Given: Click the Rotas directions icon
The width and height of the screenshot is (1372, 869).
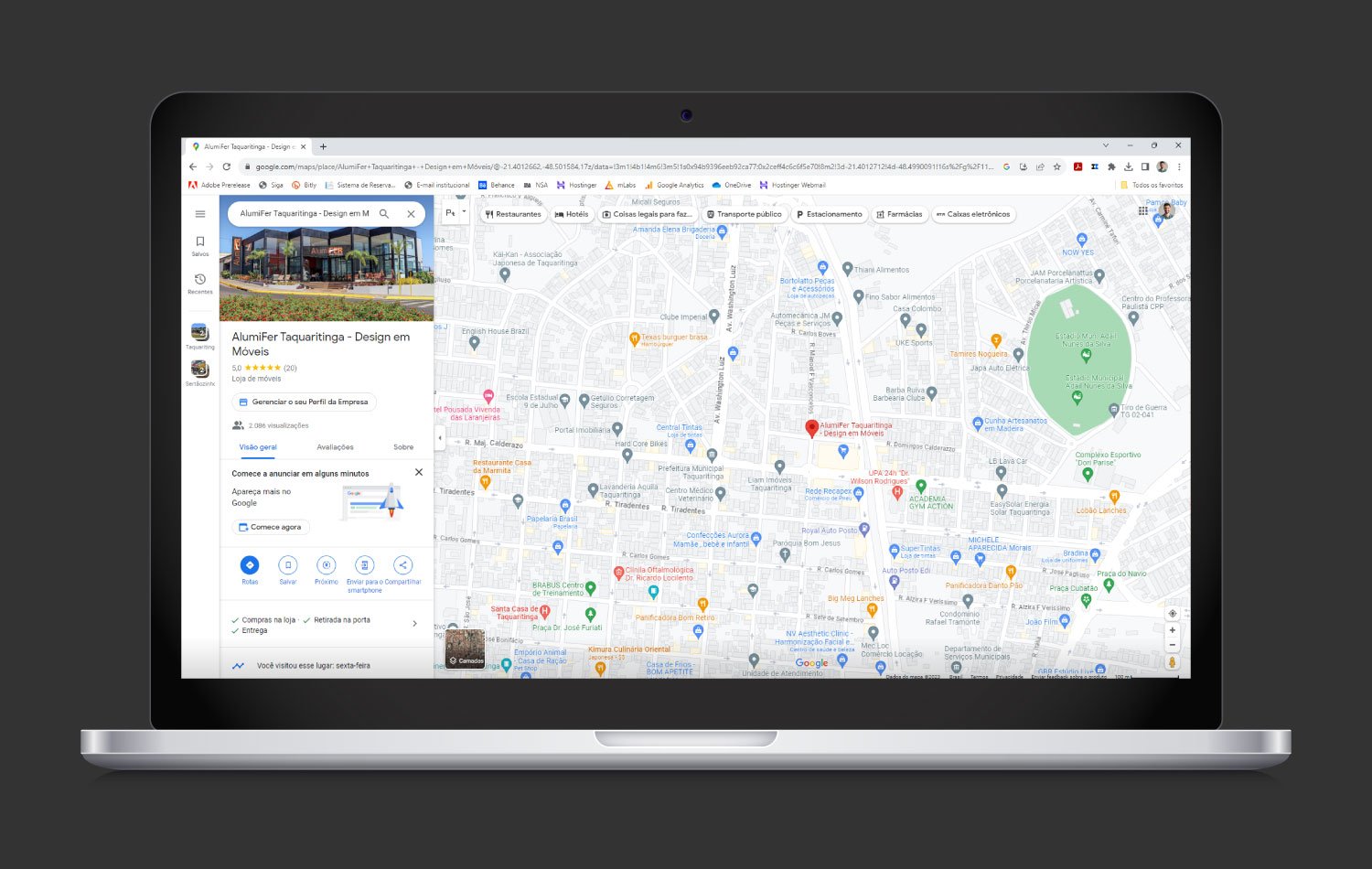Looking at the screenshot, I should pos(250,565).
